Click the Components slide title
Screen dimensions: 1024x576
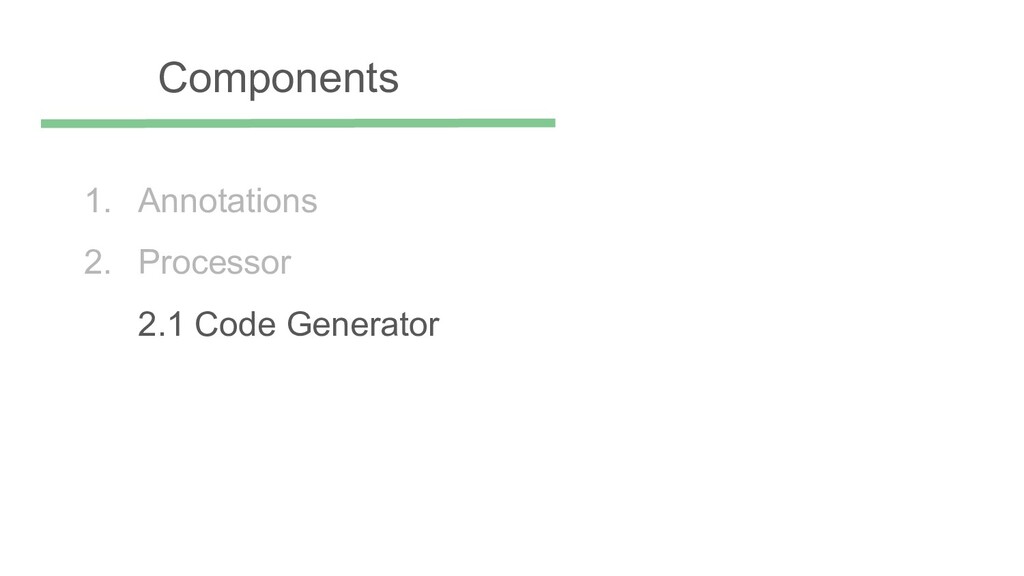(x=278, y=78)
